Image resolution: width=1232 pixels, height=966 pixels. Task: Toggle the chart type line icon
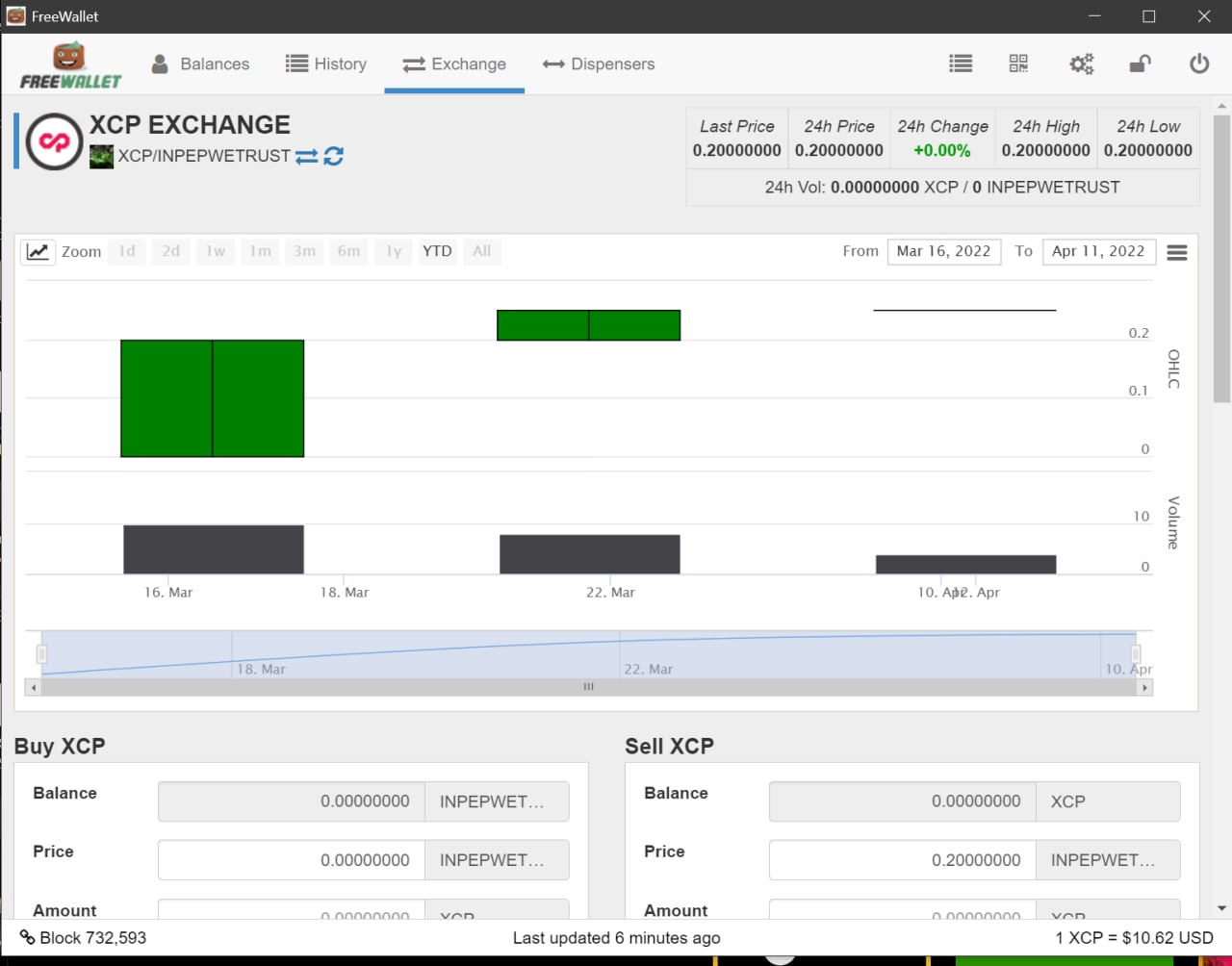[x=38, y=251]
